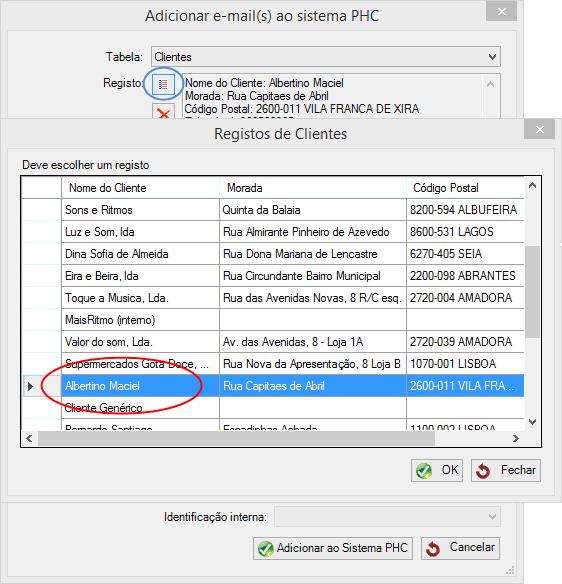Screen dimensions: 562x584
Task: Click the Fechar button
Action: click(506, 470)
